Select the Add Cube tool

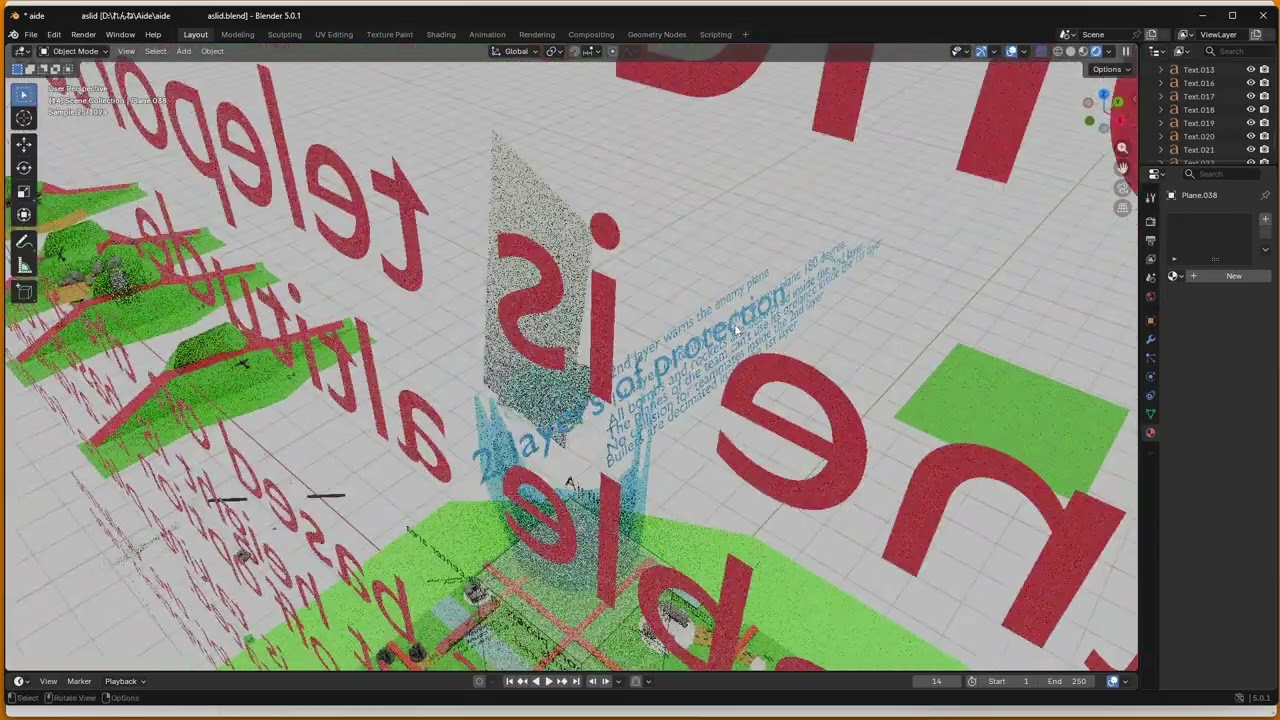pyautogui.click(x=24, y=292)
